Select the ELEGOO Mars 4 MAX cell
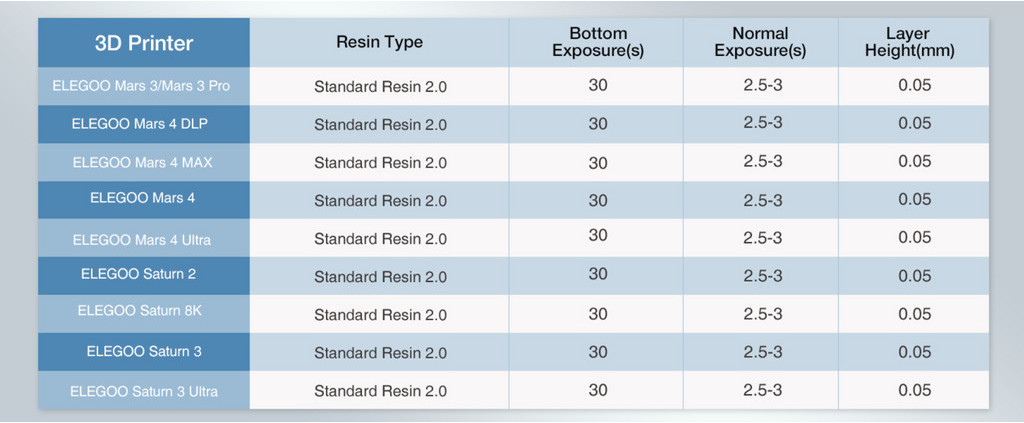 pos(144,162)
